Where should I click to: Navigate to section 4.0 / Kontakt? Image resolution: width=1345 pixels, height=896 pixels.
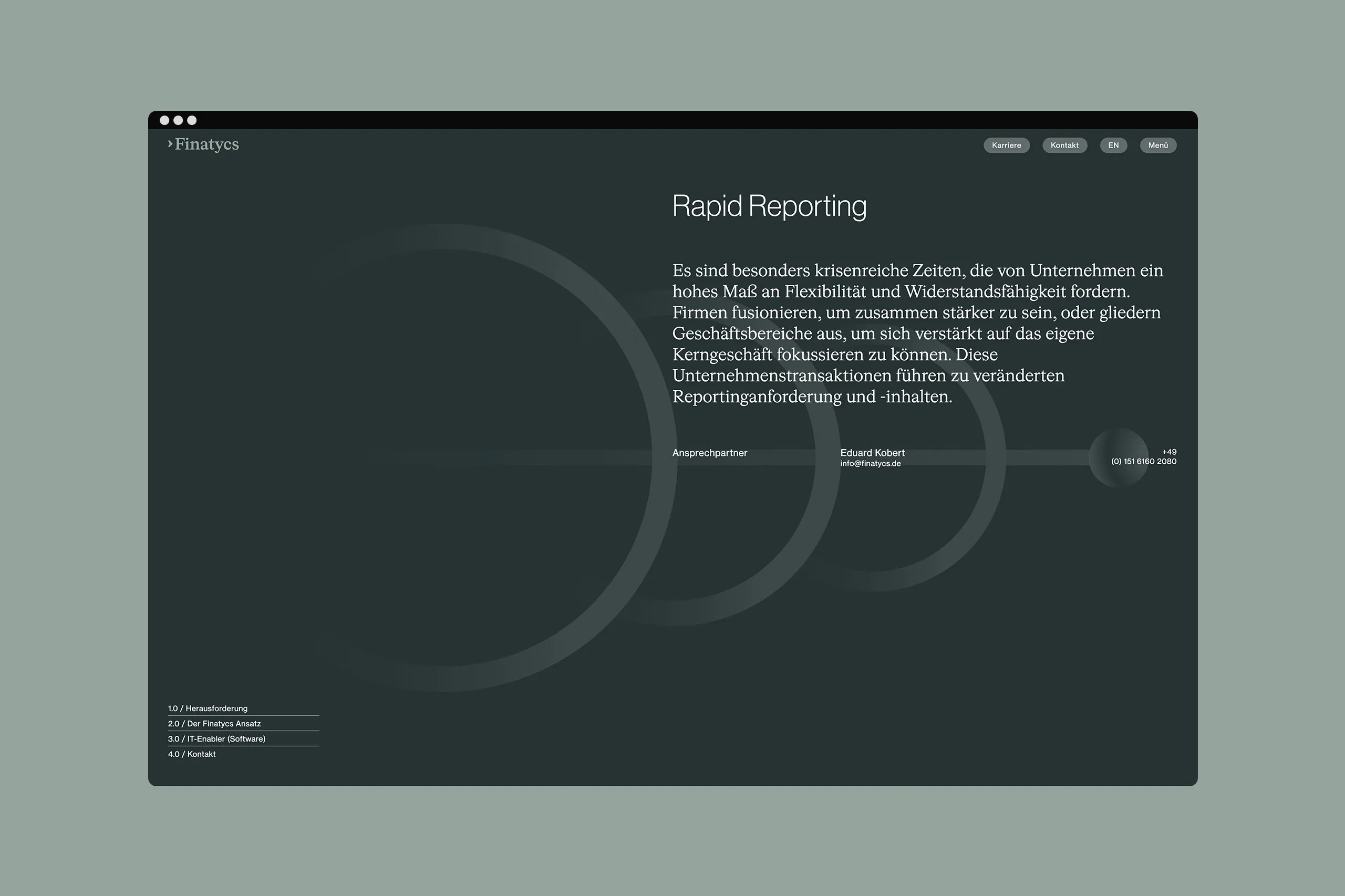pos(192,754)
